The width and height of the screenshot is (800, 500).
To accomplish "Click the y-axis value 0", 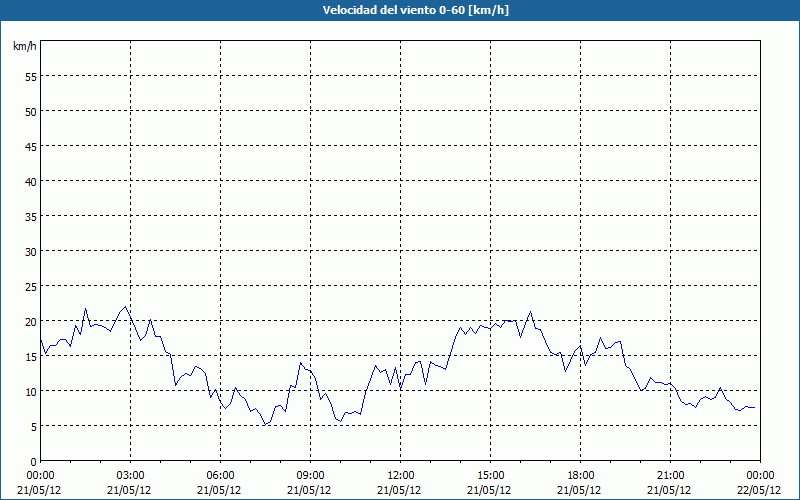I will [34, 462].
